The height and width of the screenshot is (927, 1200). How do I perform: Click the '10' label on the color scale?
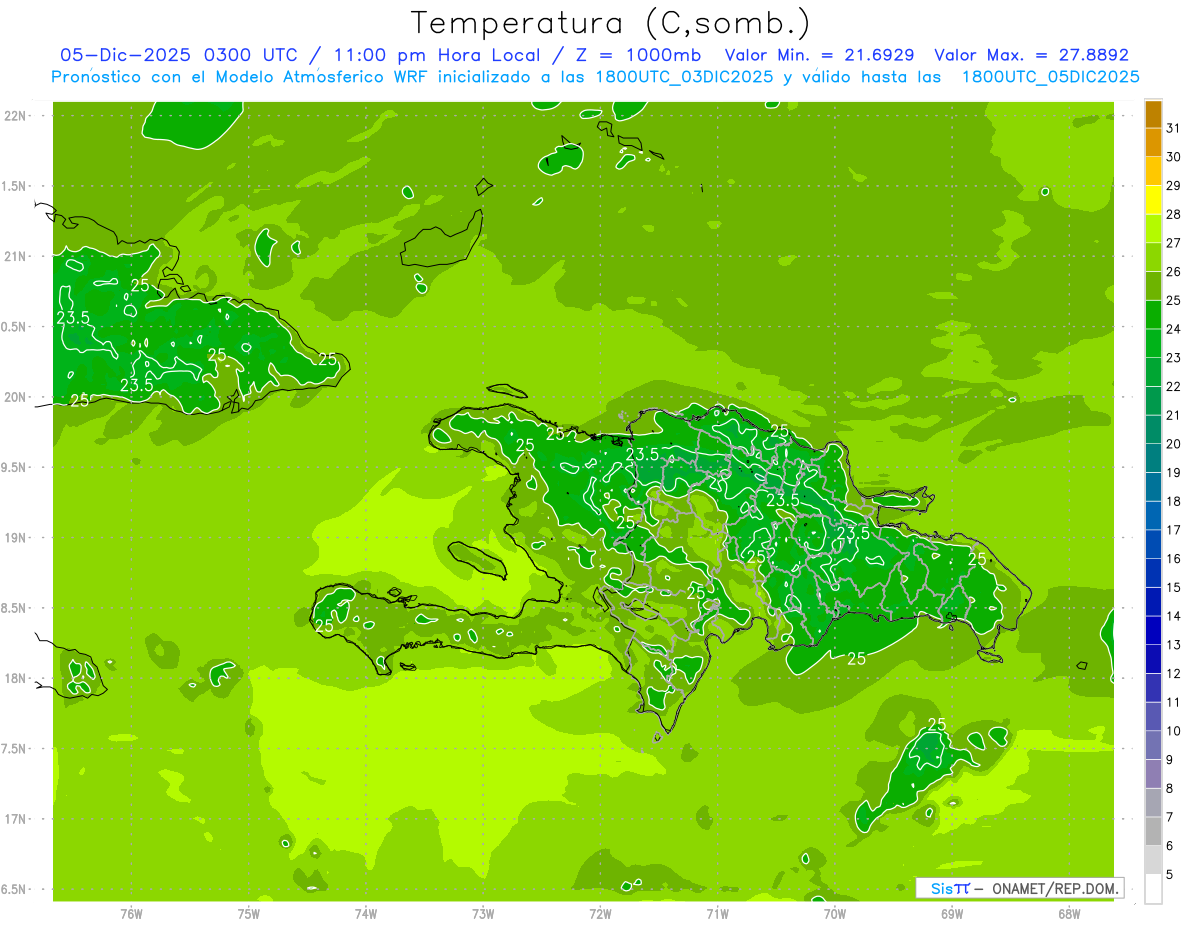pyautogui.click(x=1173, y=731)
